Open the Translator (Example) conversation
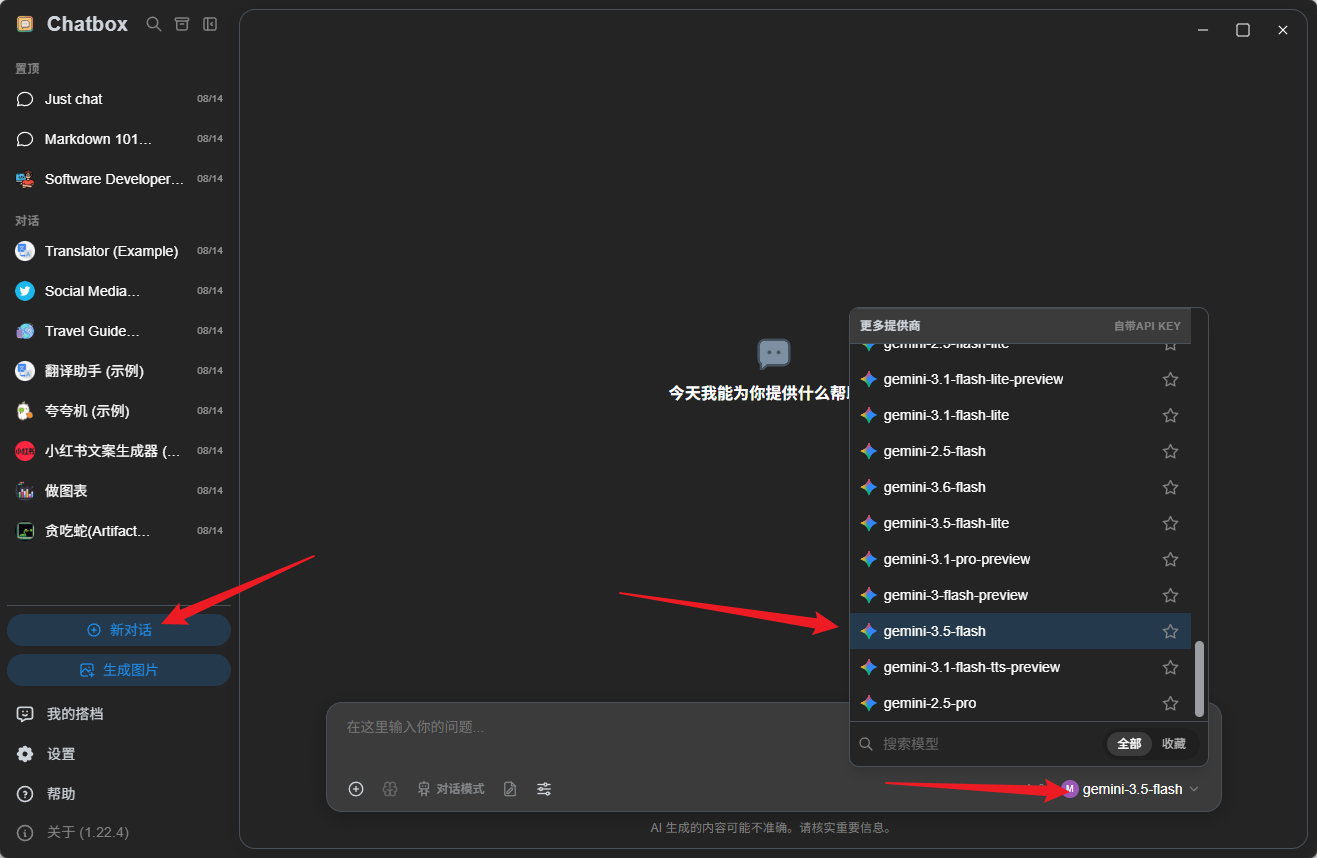The height and width of the screenshot is (858, 1317). [x=119, y=251]
